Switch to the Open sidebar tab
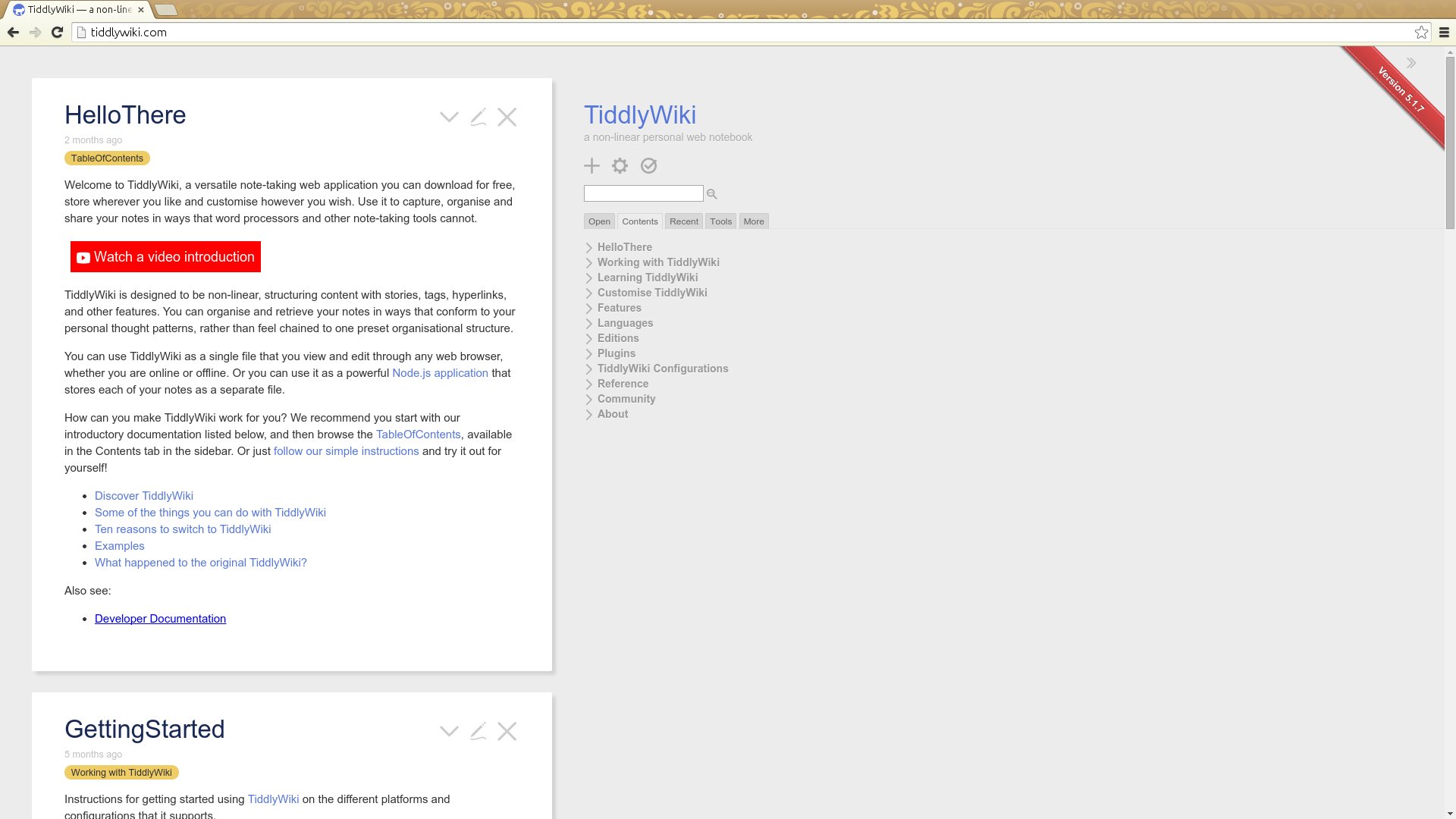Viewport: 1456px width, 819px height. (x=599, y=221)
